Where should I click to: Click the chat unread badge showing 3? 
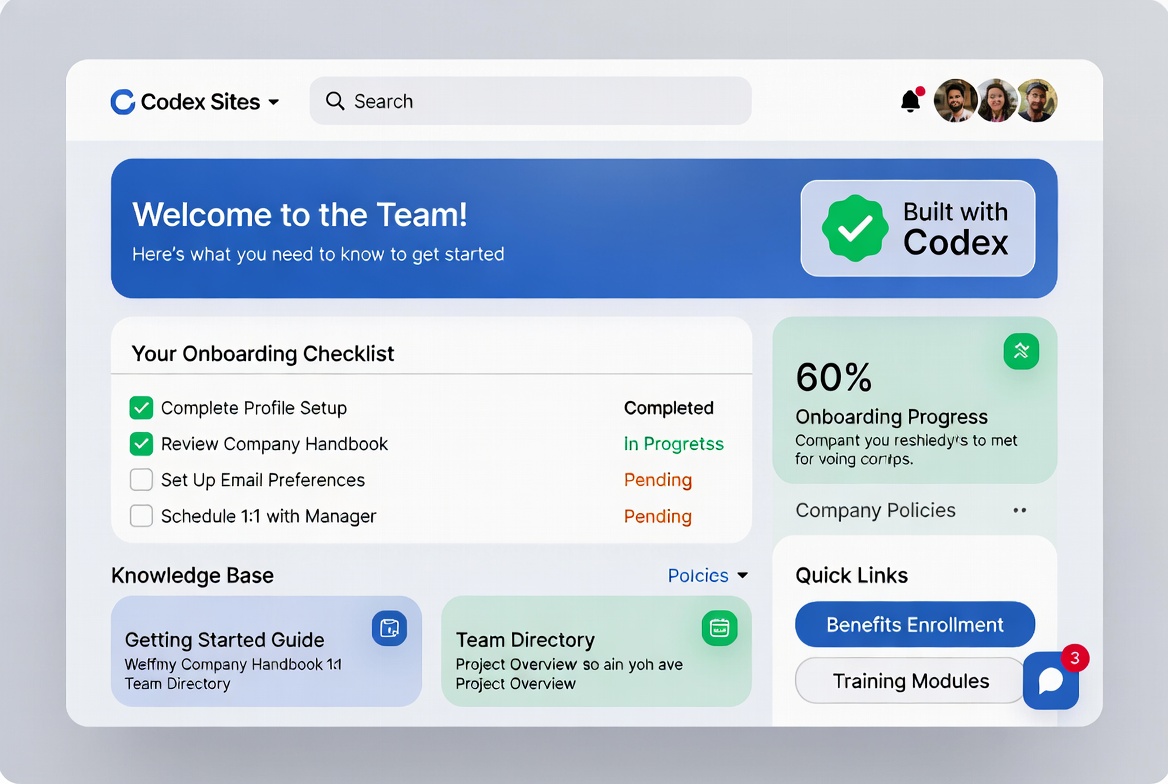pos(1075,658)
